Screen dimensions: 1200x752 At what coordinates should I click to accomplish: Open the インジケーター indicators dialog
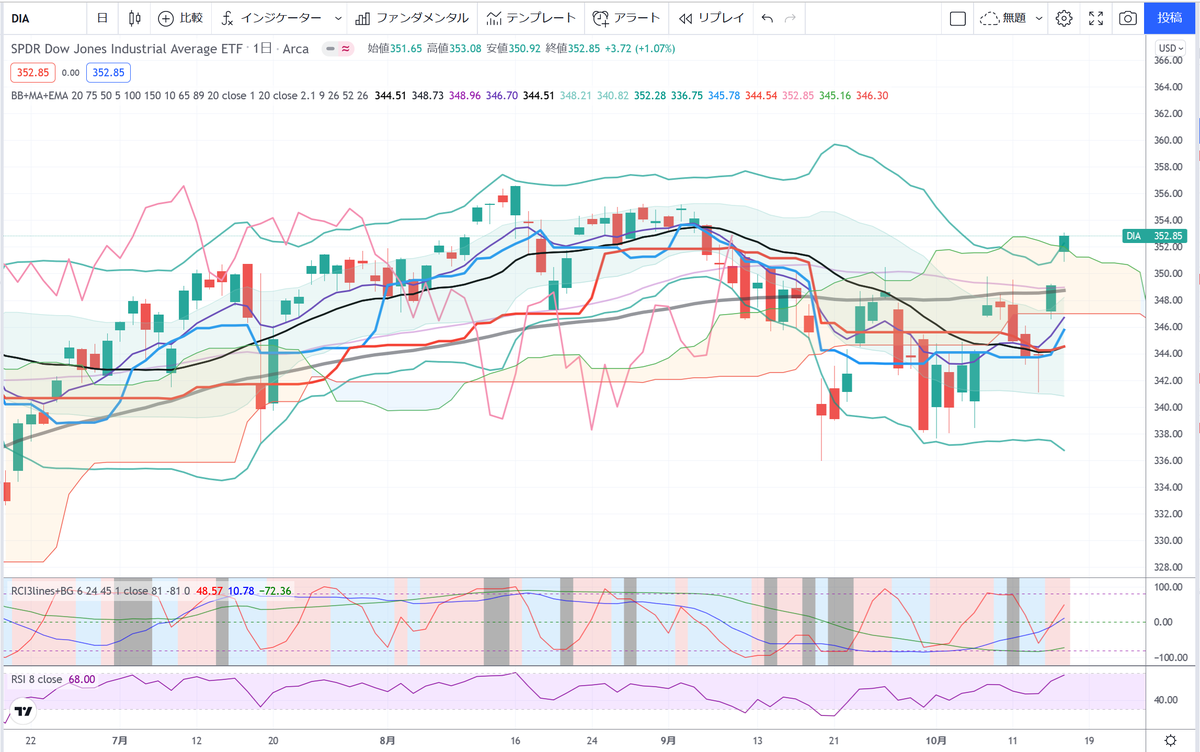tap(271, 18)
